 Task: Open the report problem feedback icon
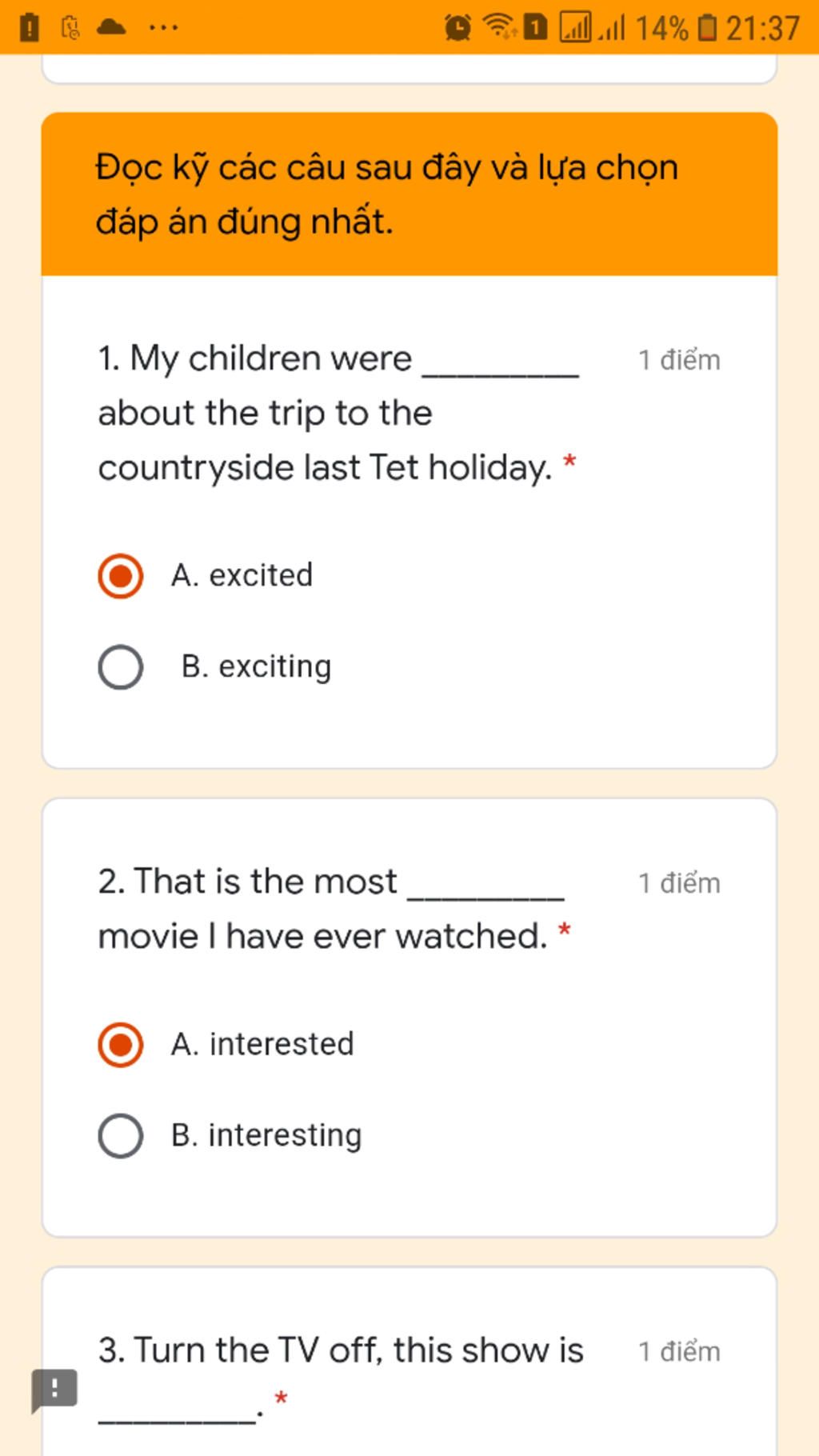click(54, 1389)
